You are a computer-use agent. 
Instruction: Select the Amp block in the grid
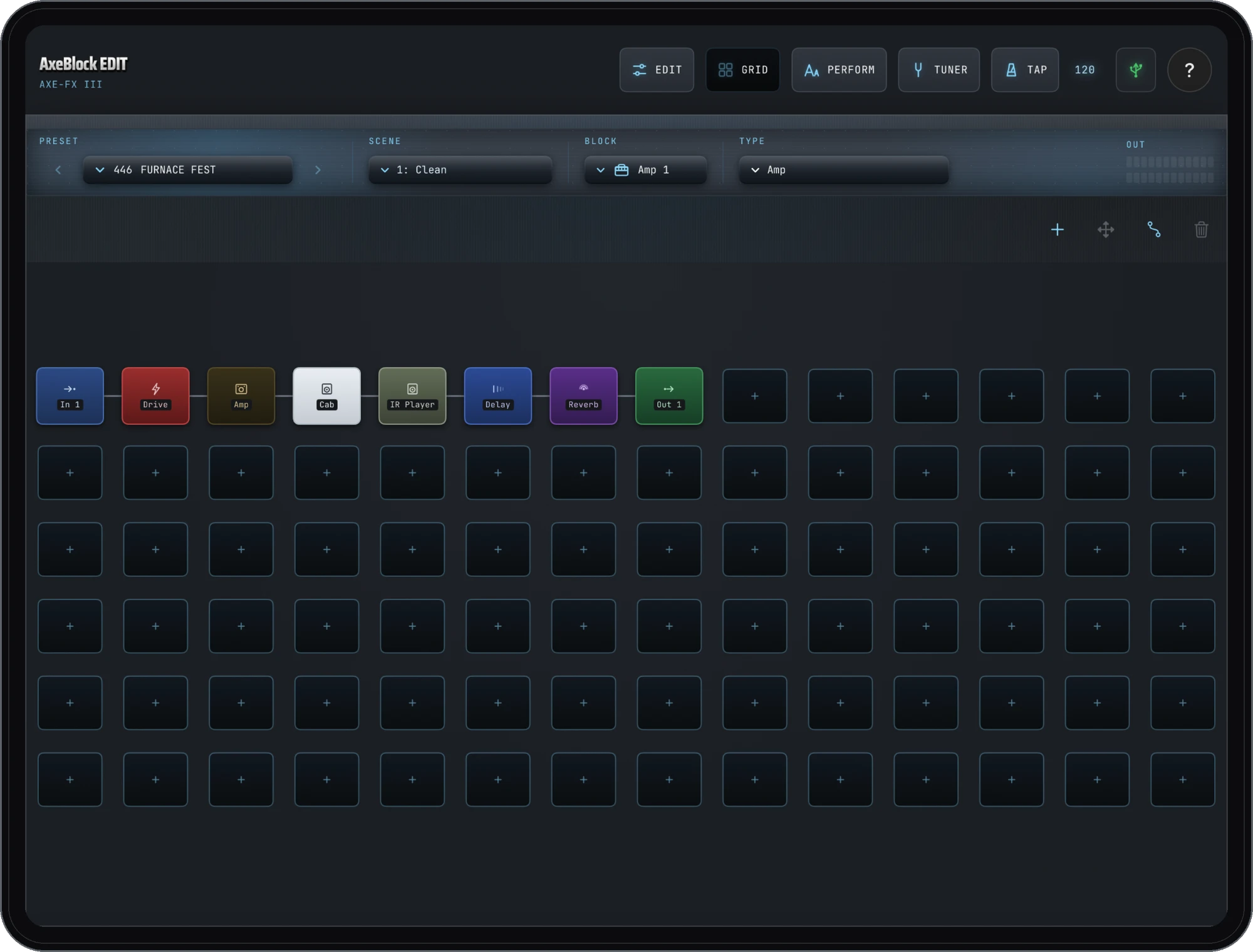[241, 396]
